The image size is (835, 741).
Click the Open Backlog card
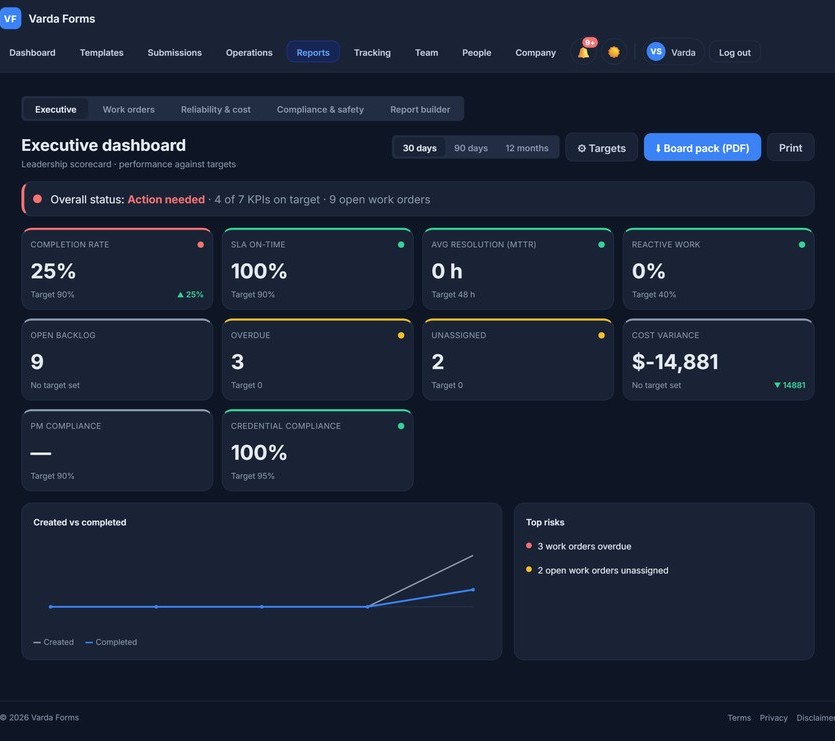117,360
